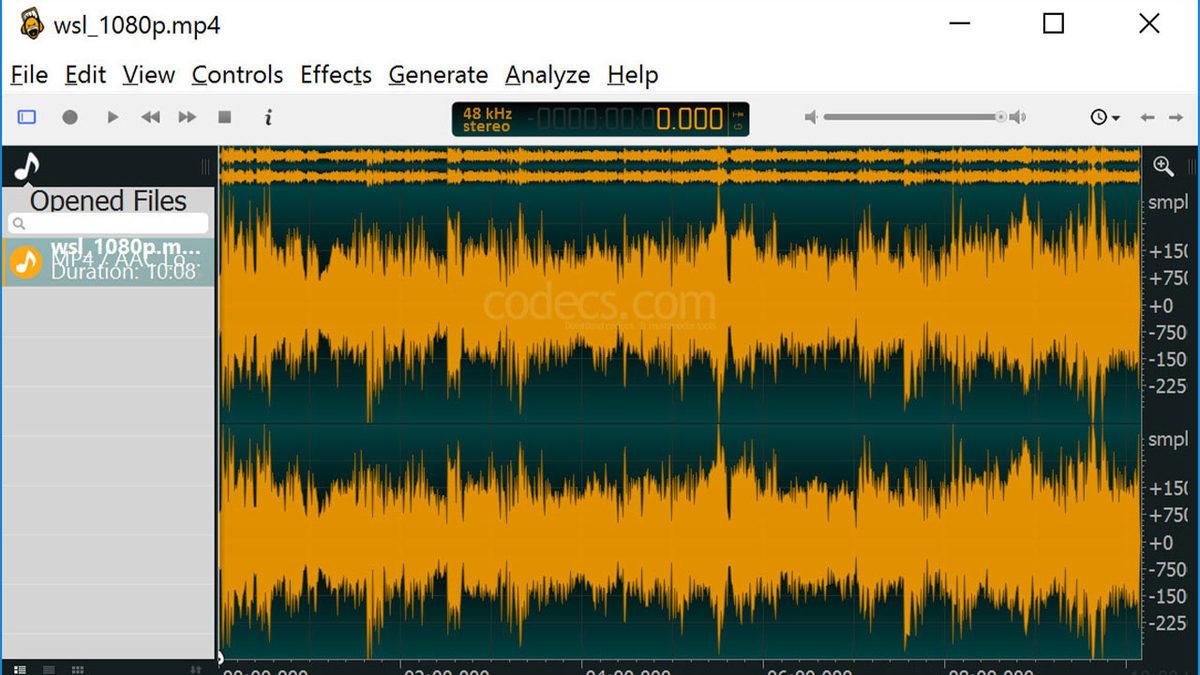
Task: Toggle the sidebar panel visibility
Action: [27, 117]
